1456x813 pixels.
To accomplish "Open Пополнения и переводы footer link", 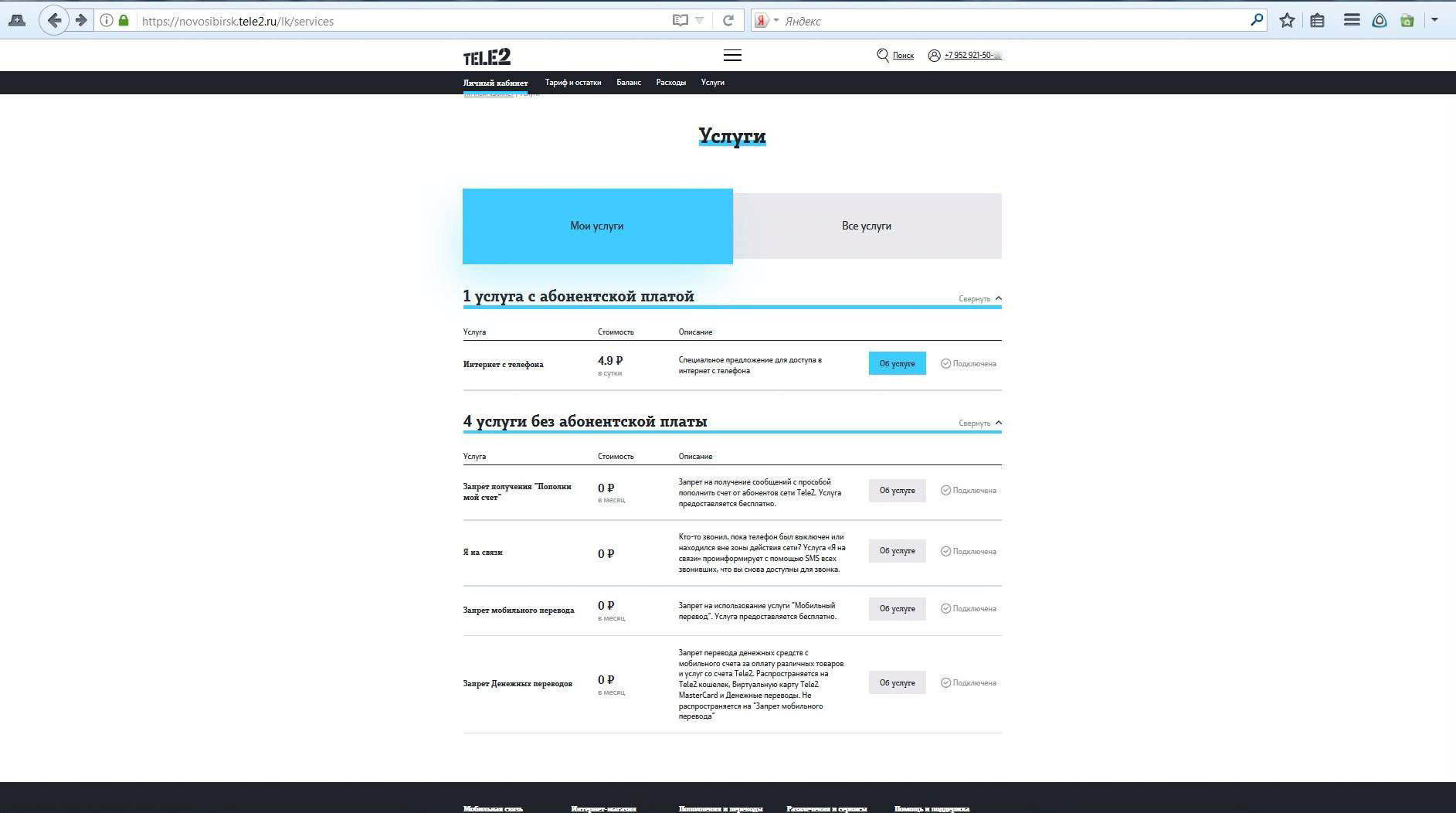I will 721,808.
